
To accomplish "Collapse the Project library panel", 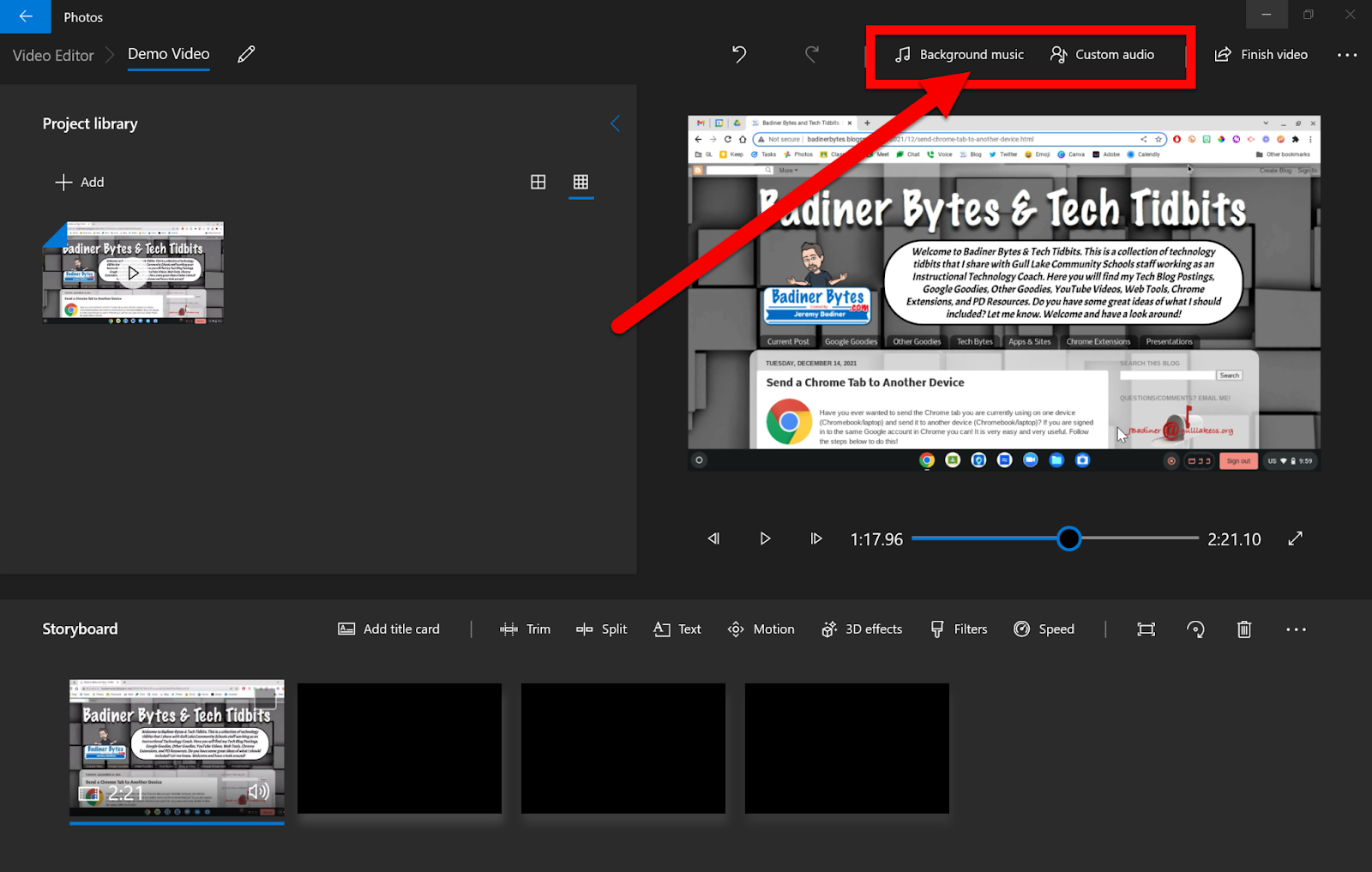I will [x=615, y=123].
